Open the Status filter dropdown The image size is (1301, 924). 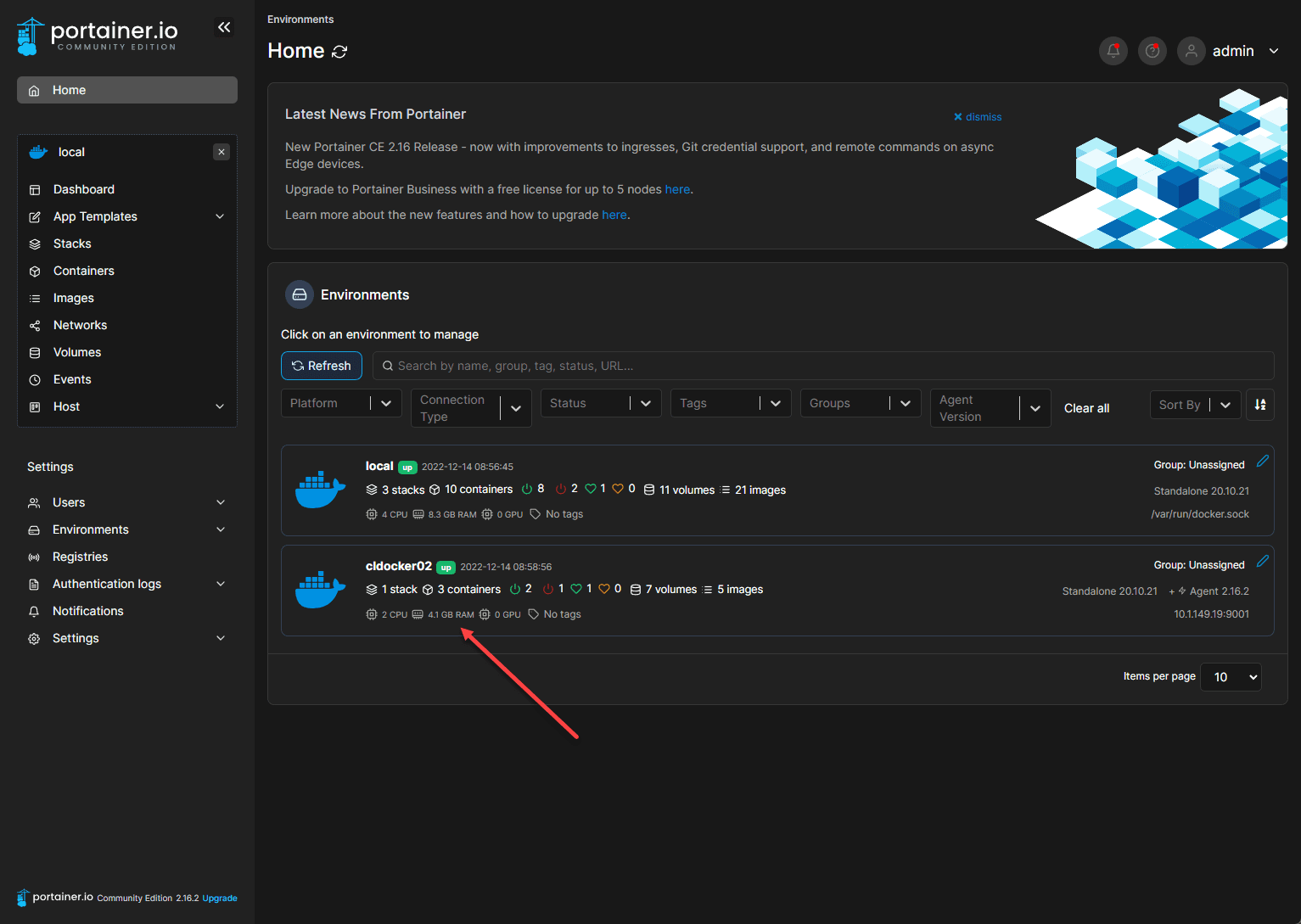[x=601, y=403]
